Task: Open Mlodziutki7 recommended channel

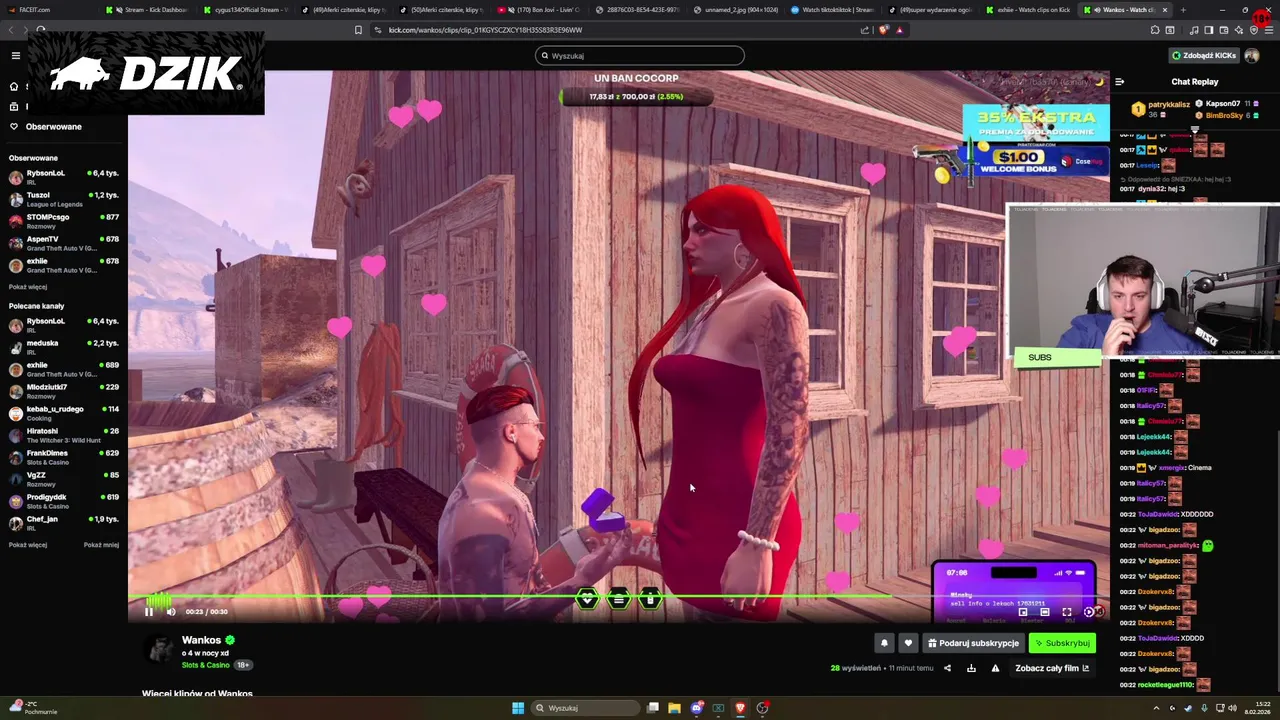Action: (x=64, y=391)
